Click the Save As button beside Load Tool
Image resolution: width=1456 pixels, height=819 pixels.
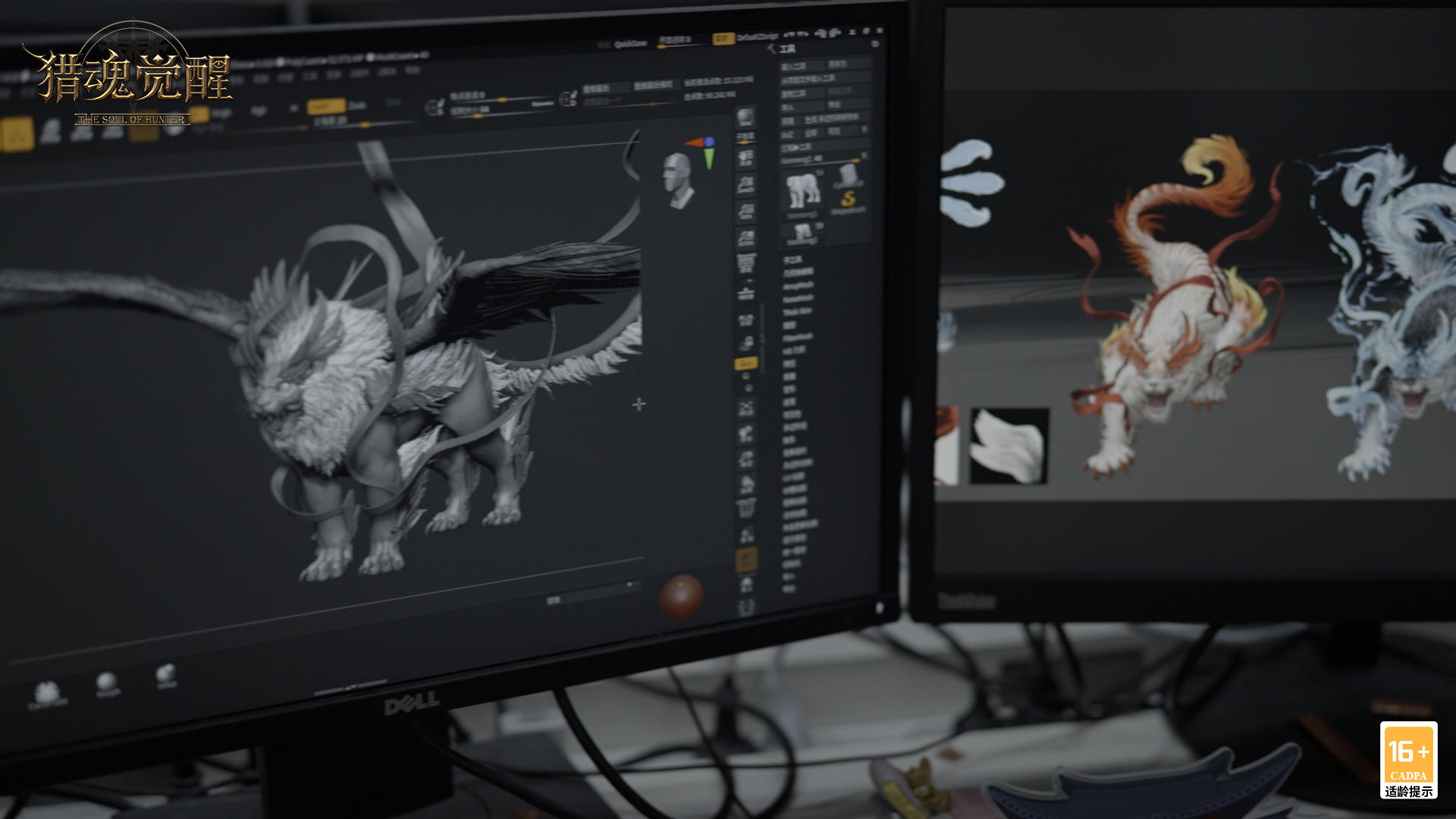click(x=849, y=64)
